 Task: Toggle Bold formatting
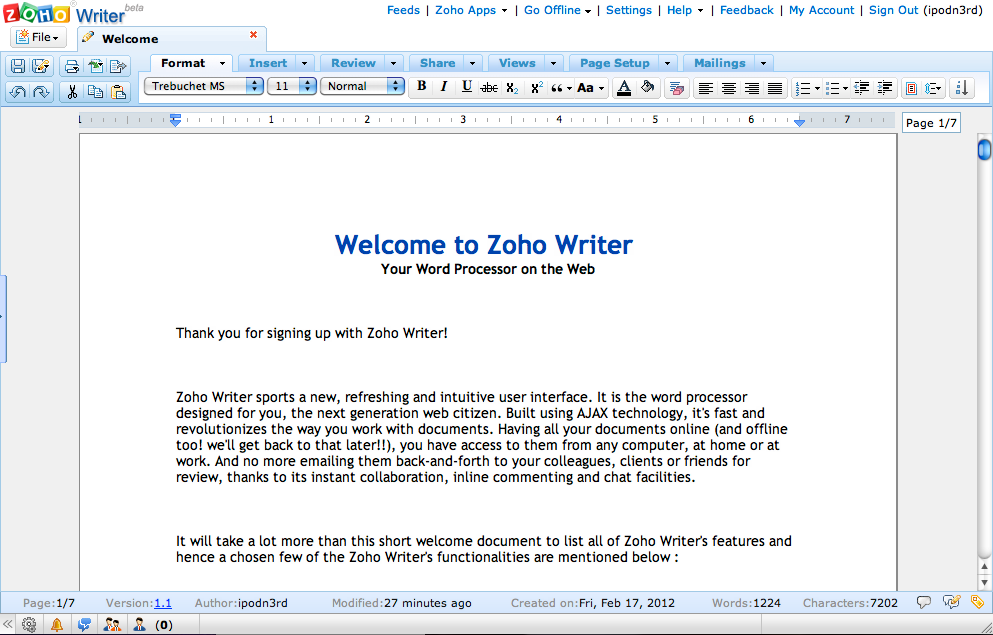click(x=421, y=87)
